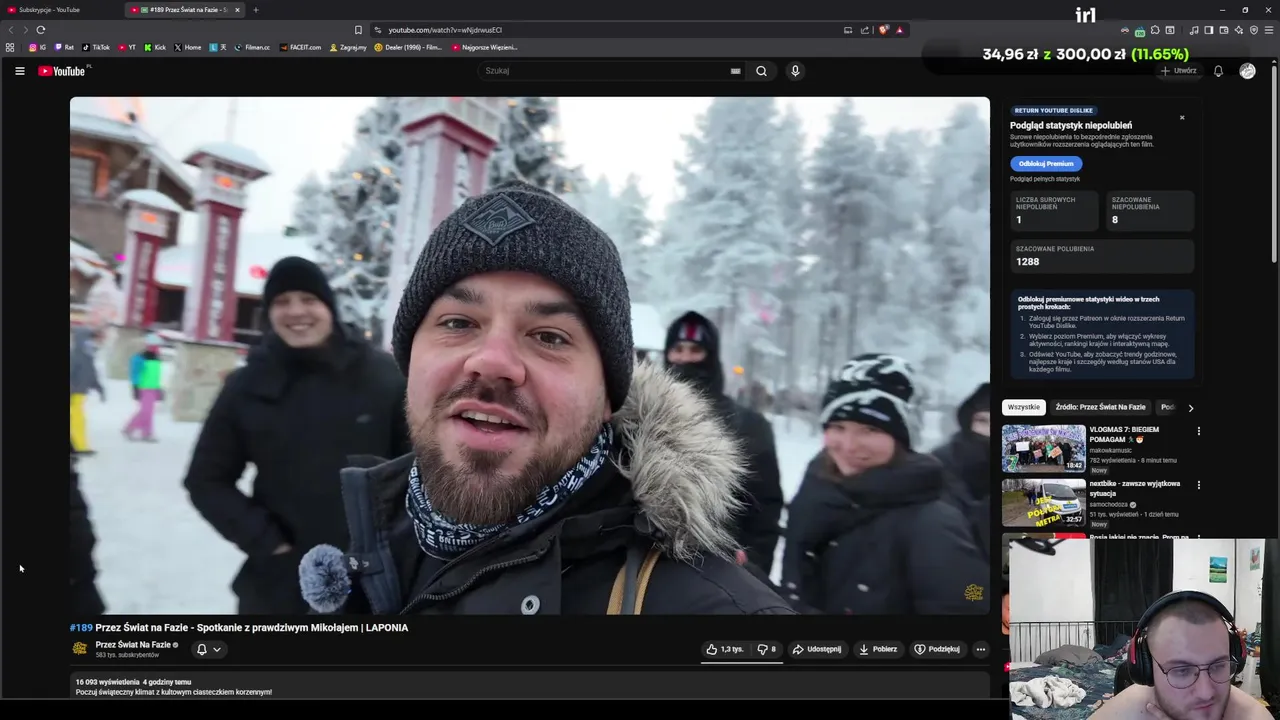Open the VLOGMAS 7 video thumbnail
Viewport: 1280px width, 720px height.
1044,448
